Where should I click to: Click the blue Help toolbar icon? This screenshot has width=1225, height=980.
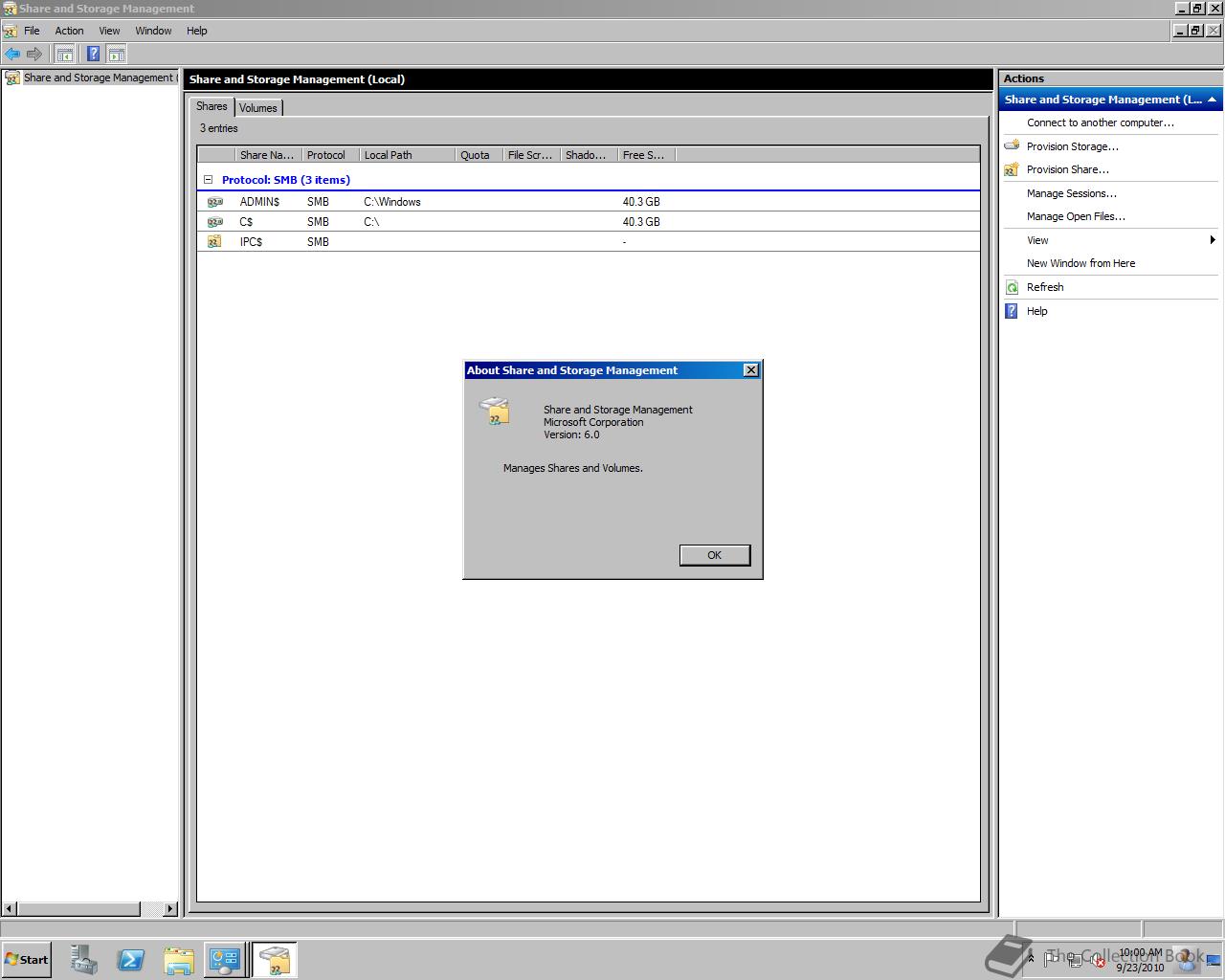pyautogui.click(x=93, y=55)
